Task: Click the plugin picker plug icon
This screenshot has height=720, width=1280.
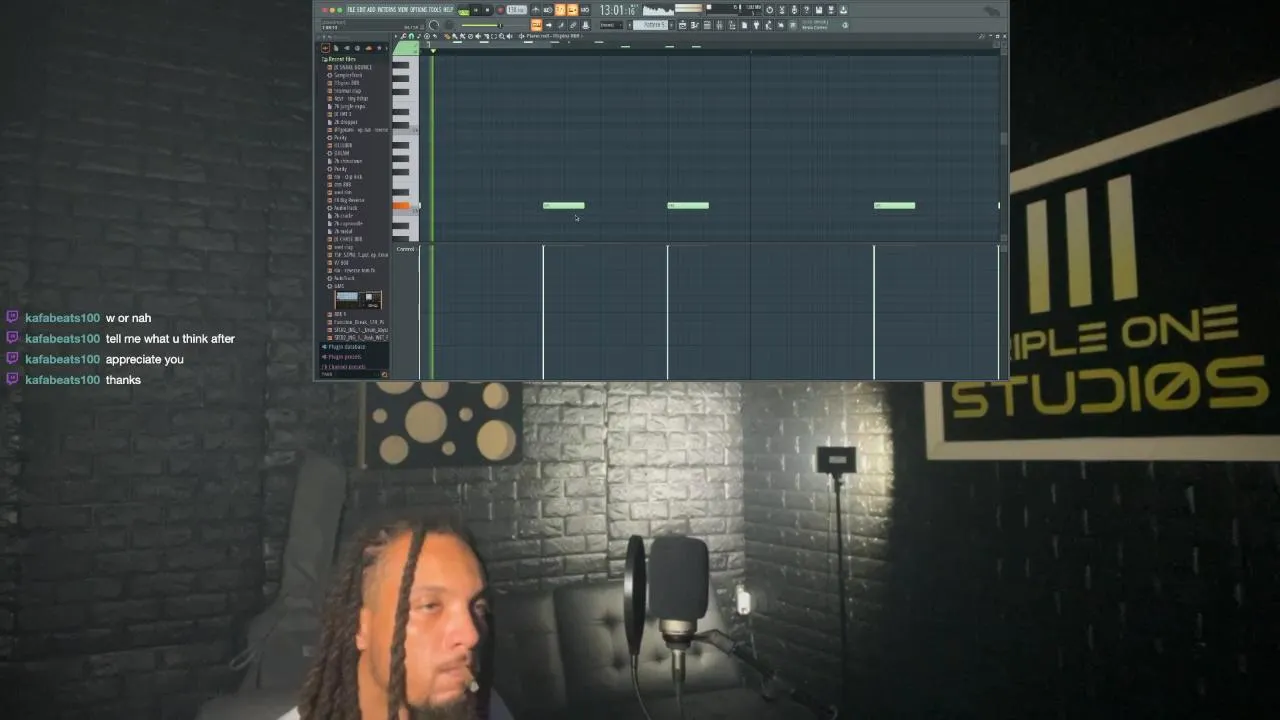Action: [x=757, y=26]
